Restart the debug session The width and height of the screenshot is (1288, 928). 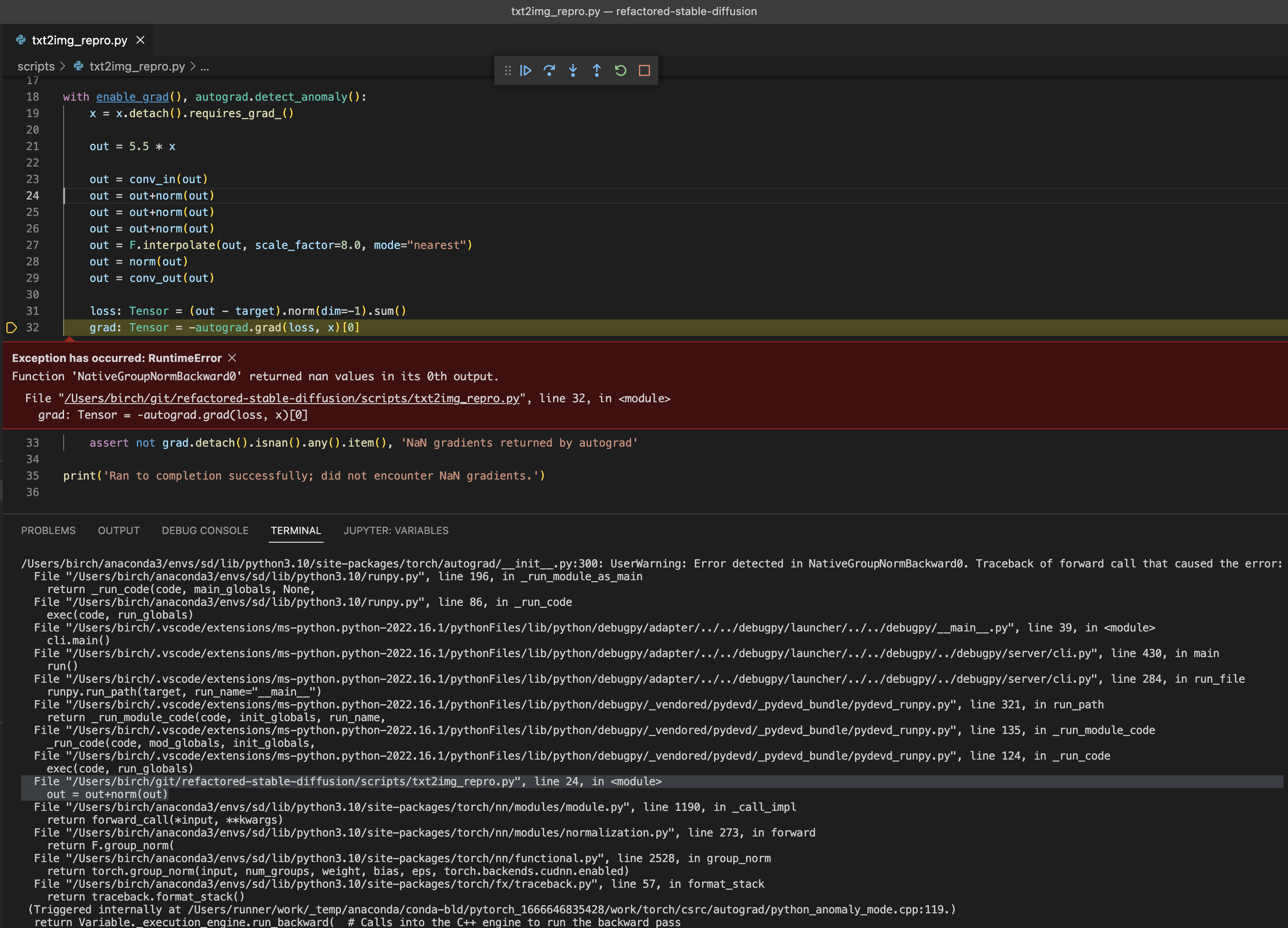pyautogui.click(x=621, y=70)
